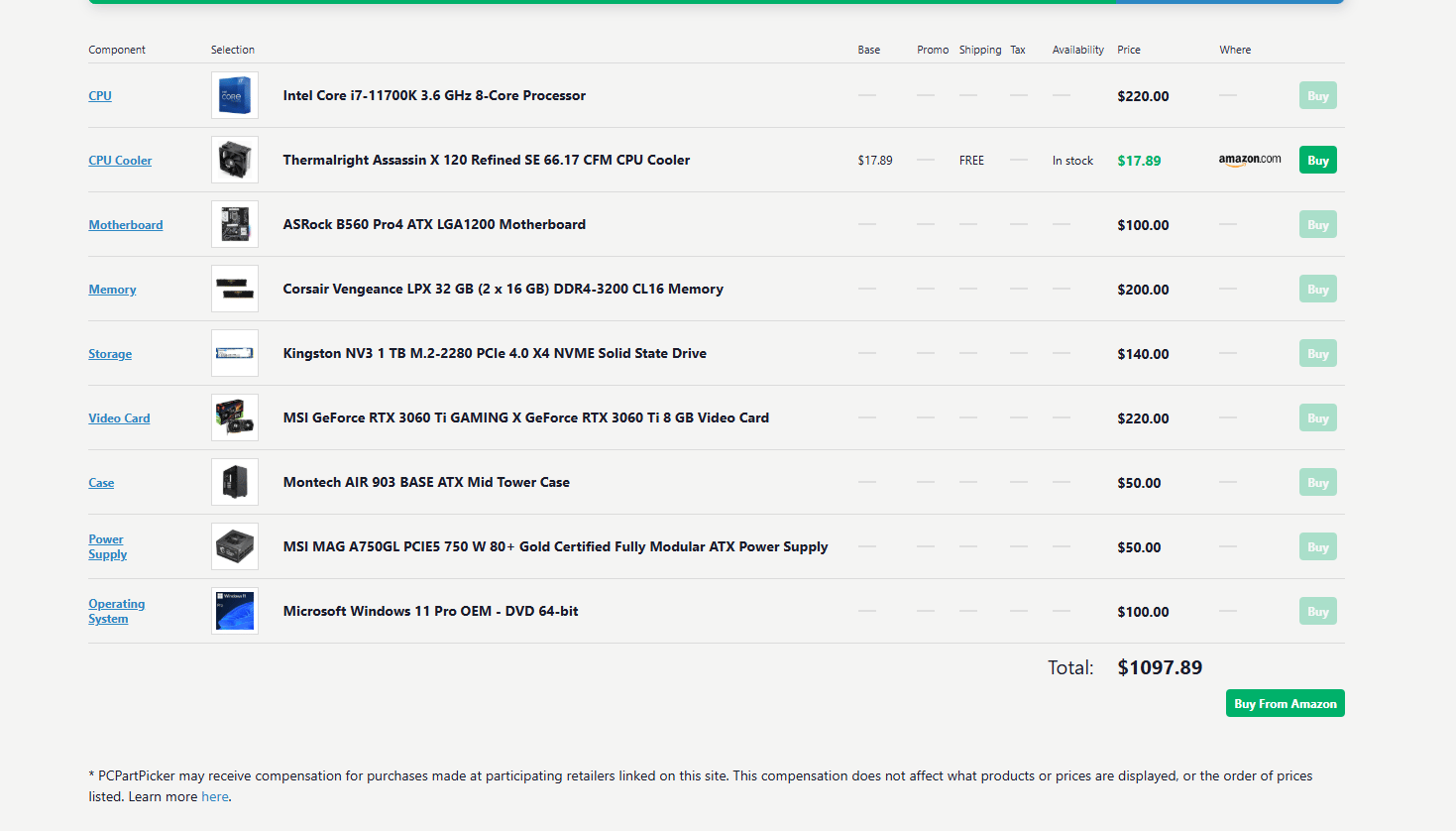Viewport: 1456px width, 831px height.
Task: Click the Corsair Vengeance memory thumbnail
Action: (x=235, y=289)
